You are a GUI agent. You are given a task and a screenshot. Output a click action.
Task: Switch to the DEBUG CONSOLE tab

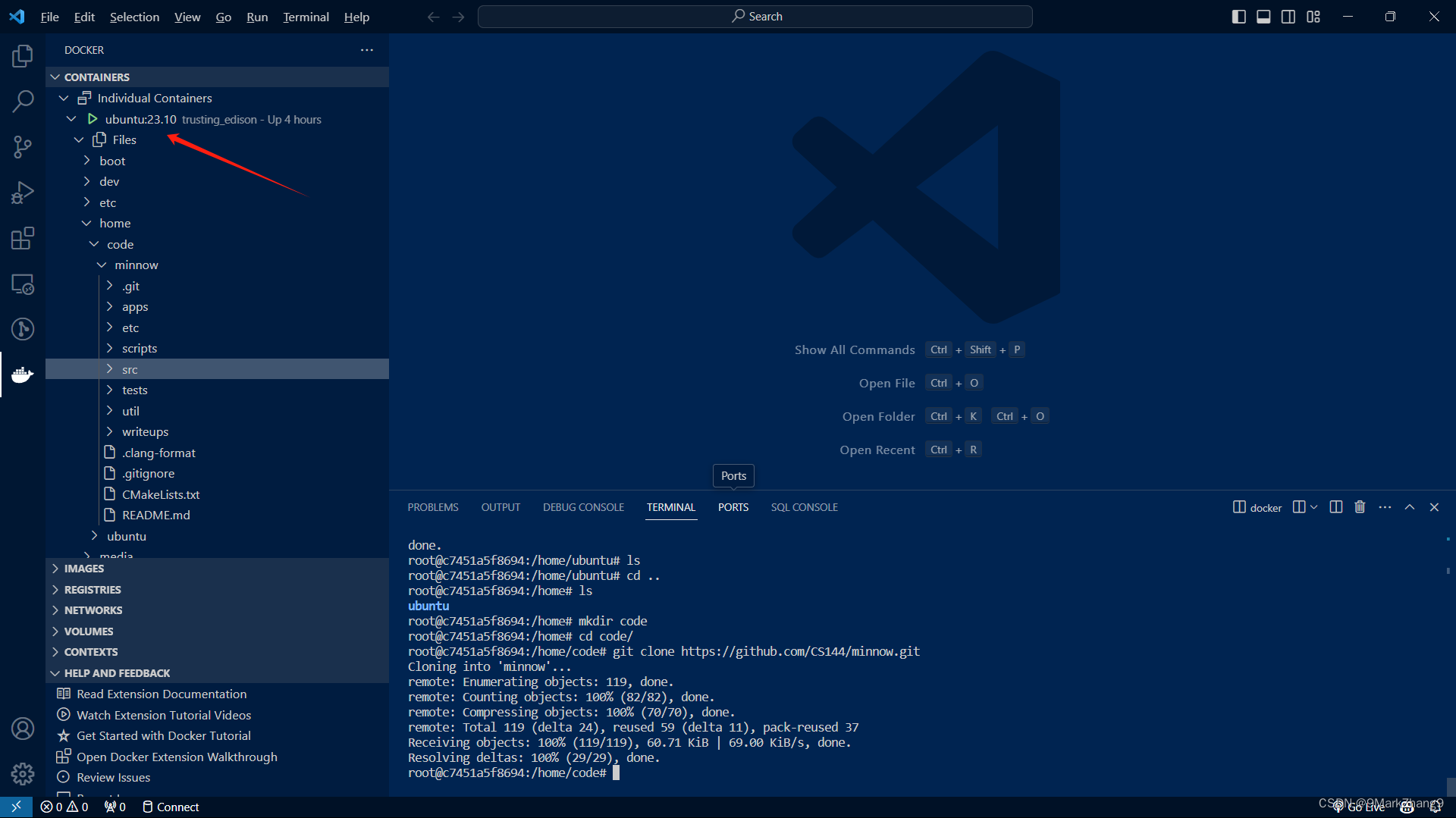[583, 507]
